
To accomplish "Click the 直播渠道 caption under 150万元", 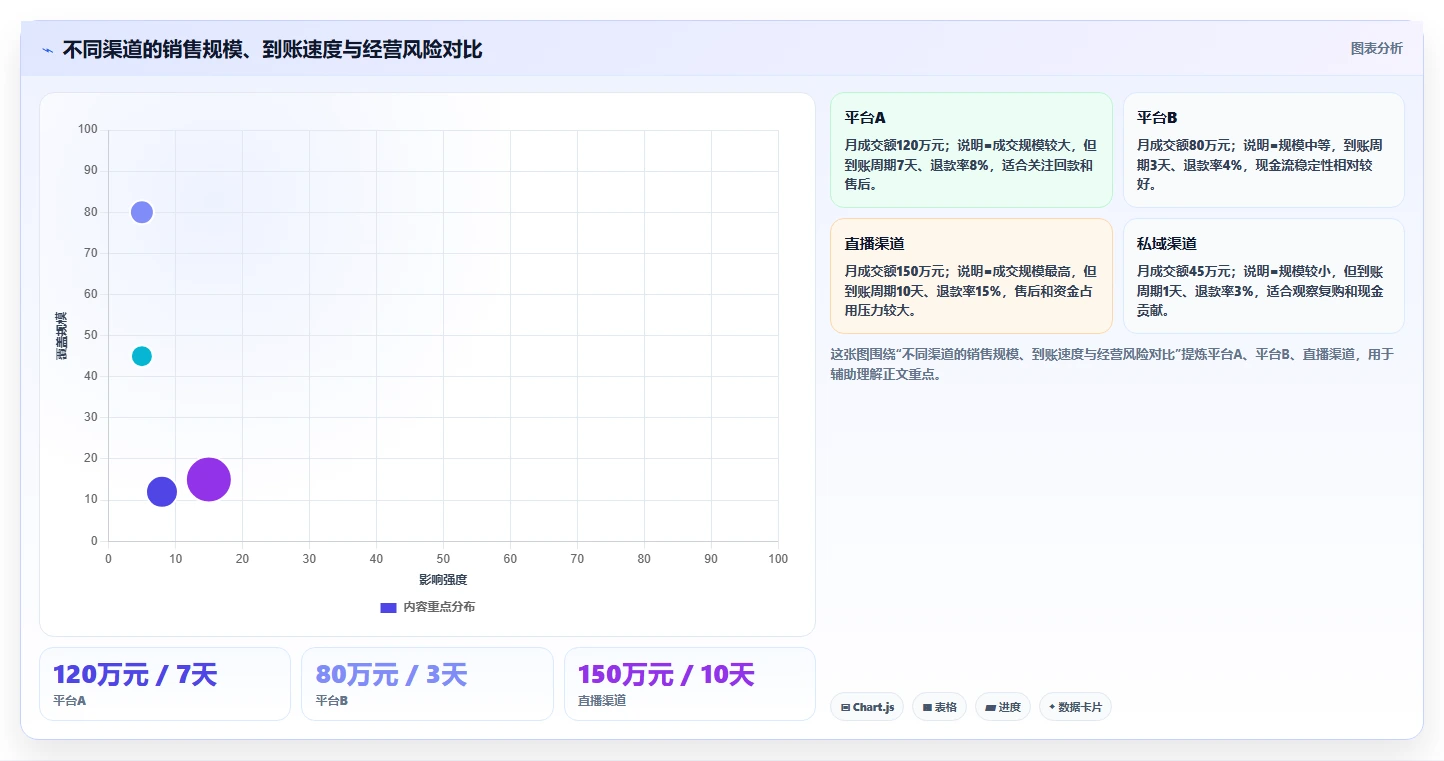I will click(x=602, y=701).
